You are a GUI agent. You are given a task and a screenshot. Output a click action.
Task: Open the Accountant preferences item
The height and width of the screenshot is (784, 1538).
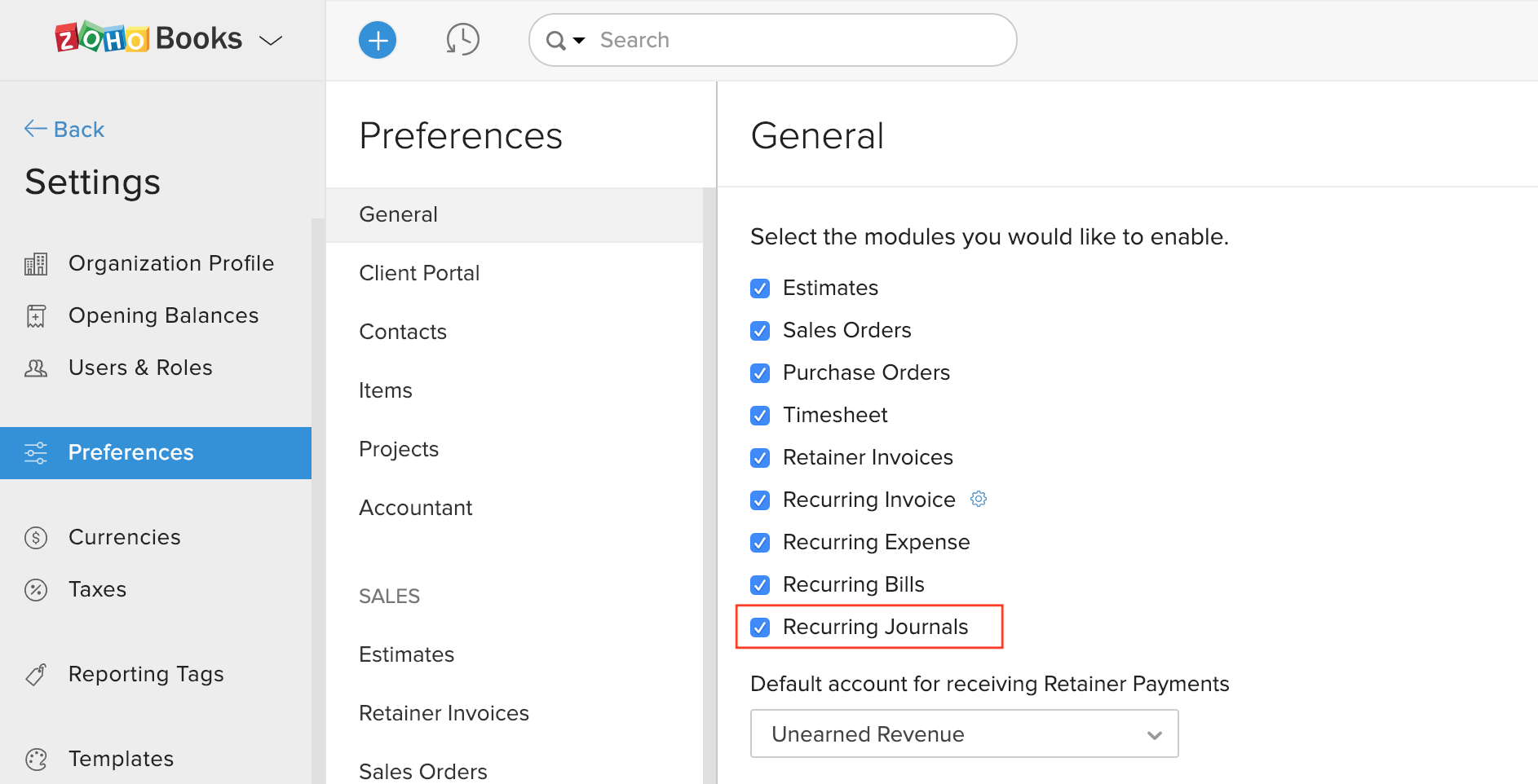415,508
